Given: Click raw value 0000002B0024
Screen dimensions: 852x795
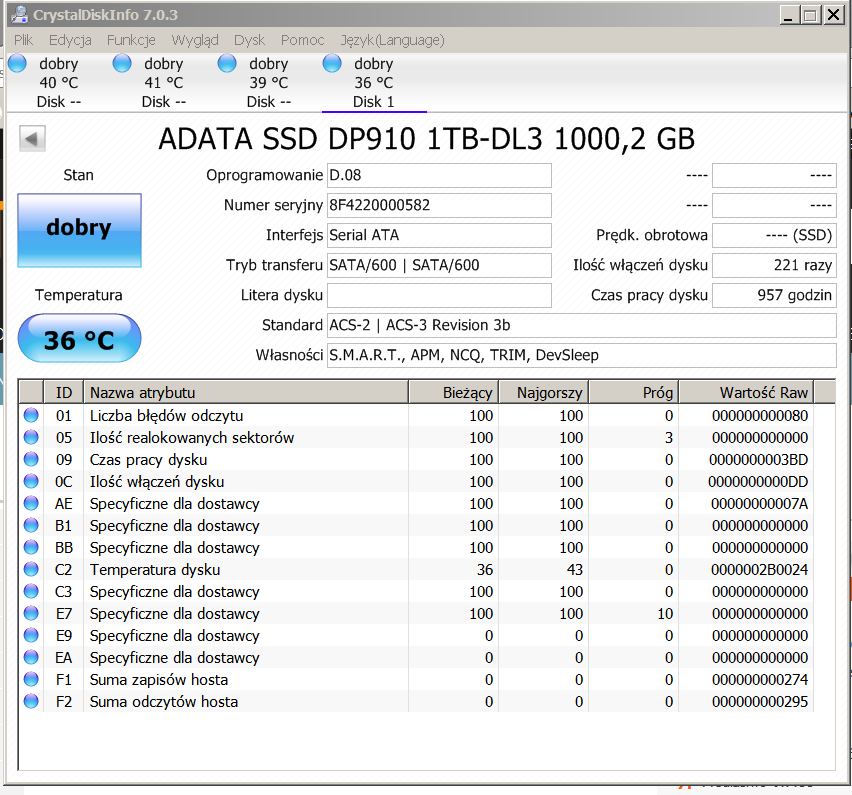Looking at the screenshot, I should tap(760, 569).
